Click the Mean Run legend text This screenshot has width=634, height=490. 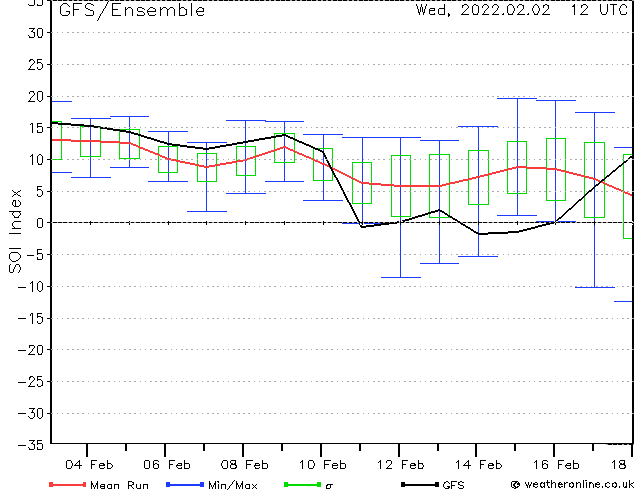(119, 485)
